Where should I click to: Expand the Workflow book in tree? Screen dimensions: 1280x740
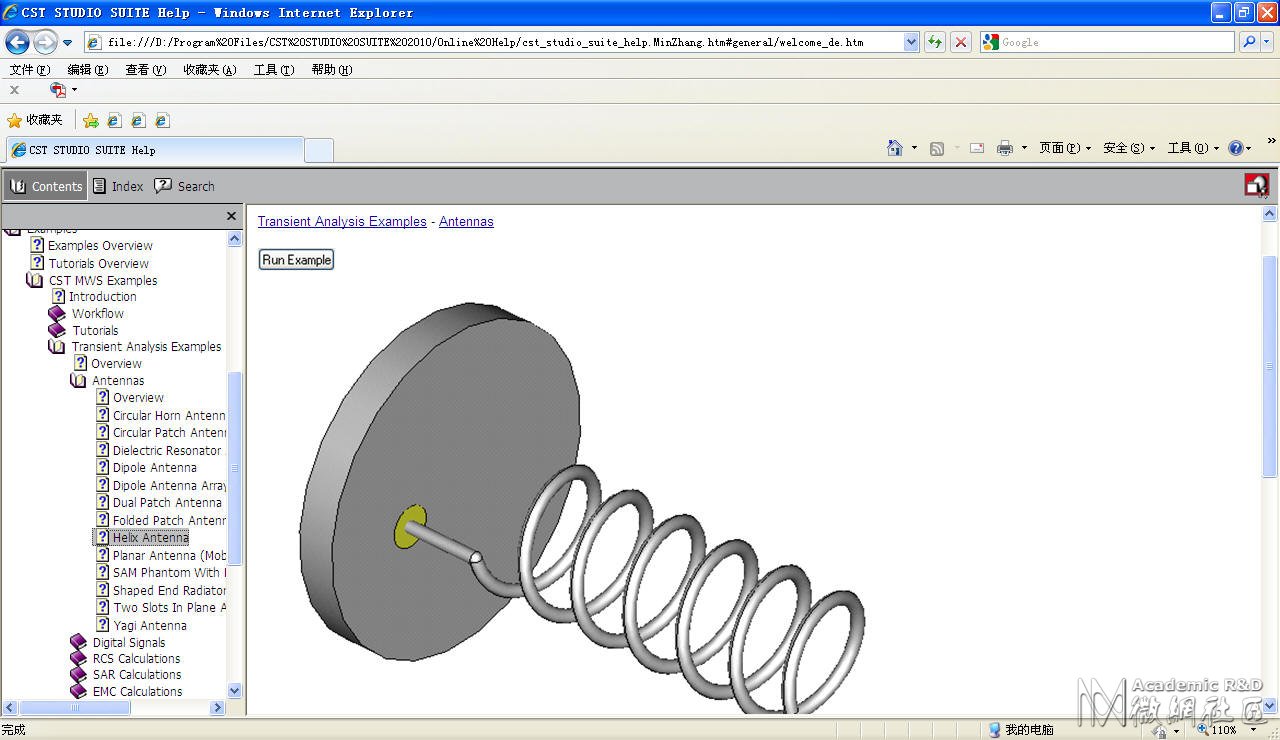click(57, 314)
